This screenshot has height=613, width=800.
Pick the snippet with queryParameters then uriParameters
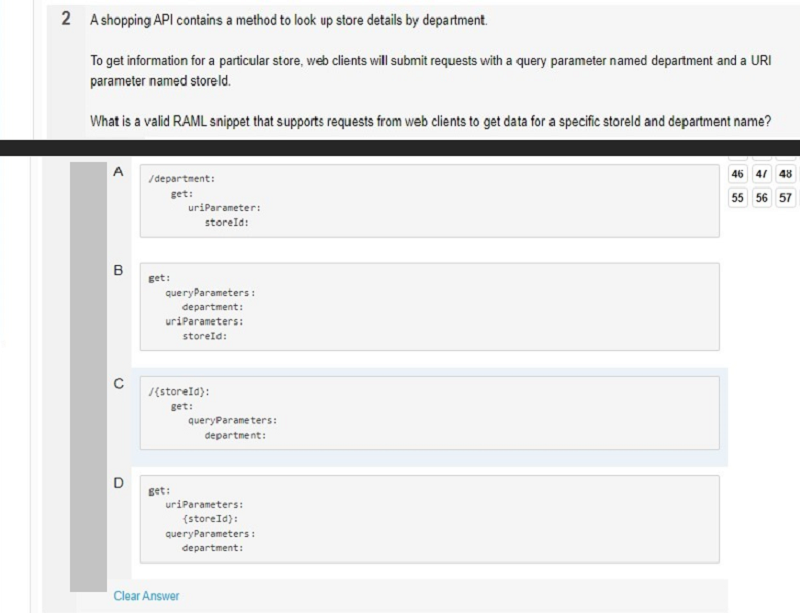click(430, 307)
